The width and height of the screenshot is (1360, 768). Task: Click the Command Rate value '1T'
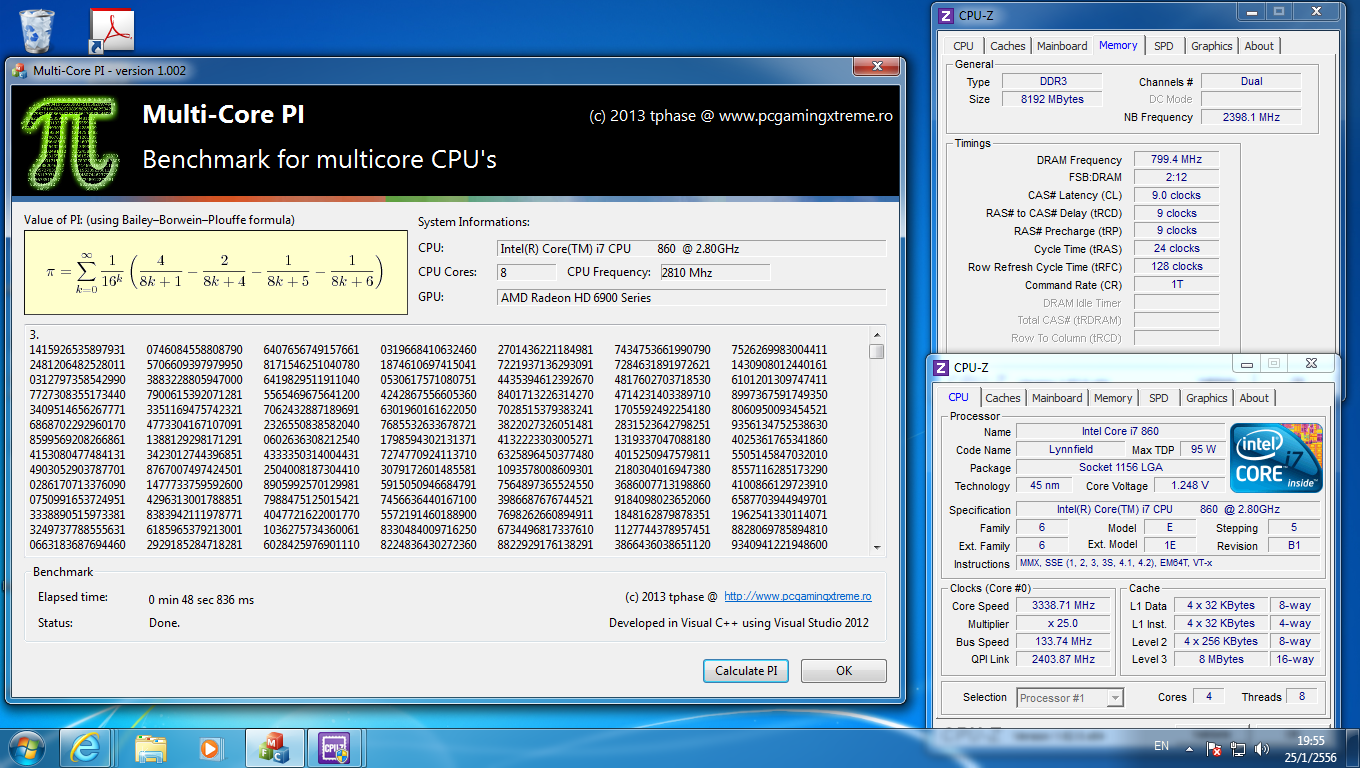(1176, 285)
